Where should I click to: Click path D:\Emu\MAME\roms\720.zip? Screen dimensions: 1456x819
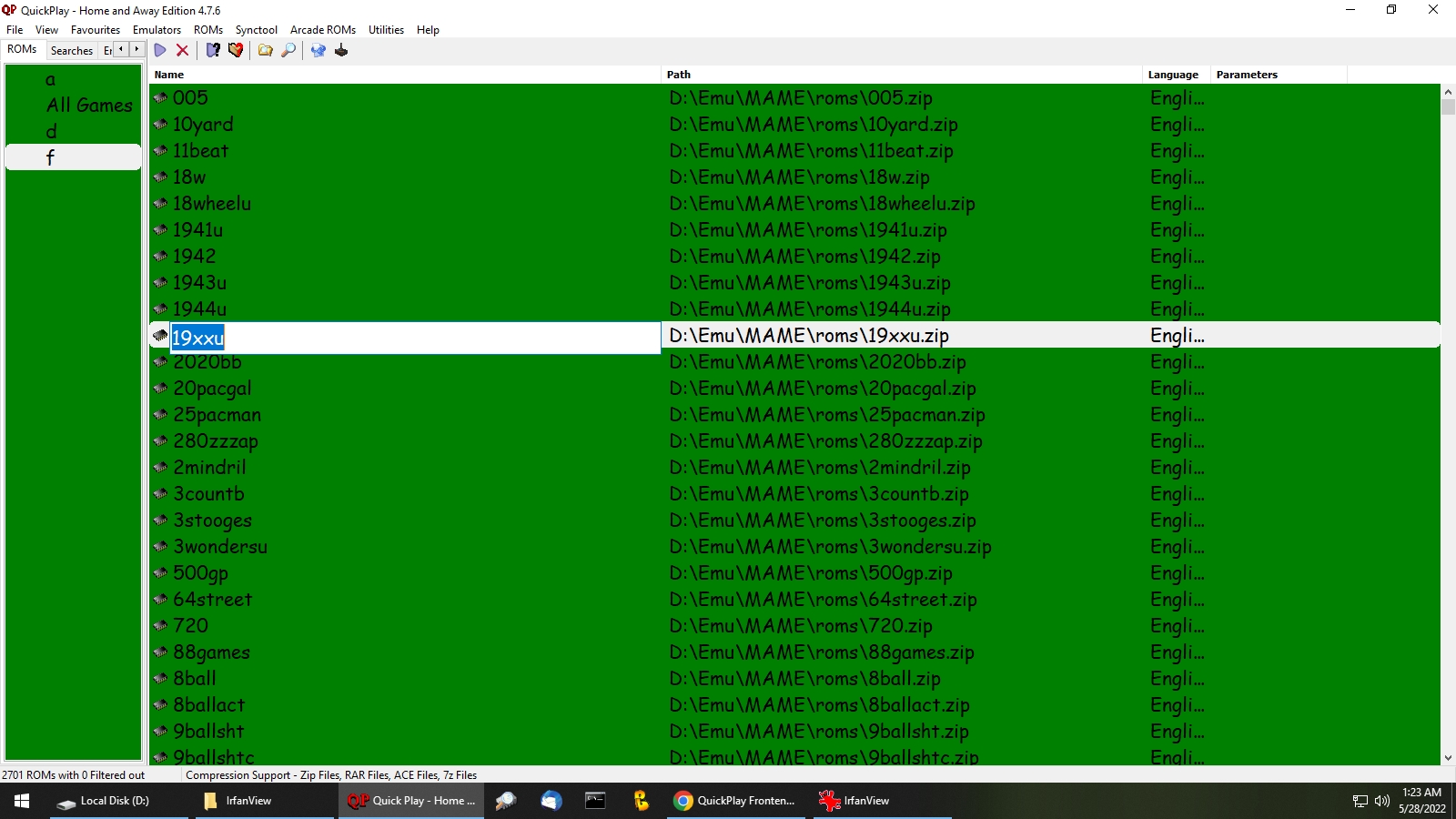click(x=801, y=626)
